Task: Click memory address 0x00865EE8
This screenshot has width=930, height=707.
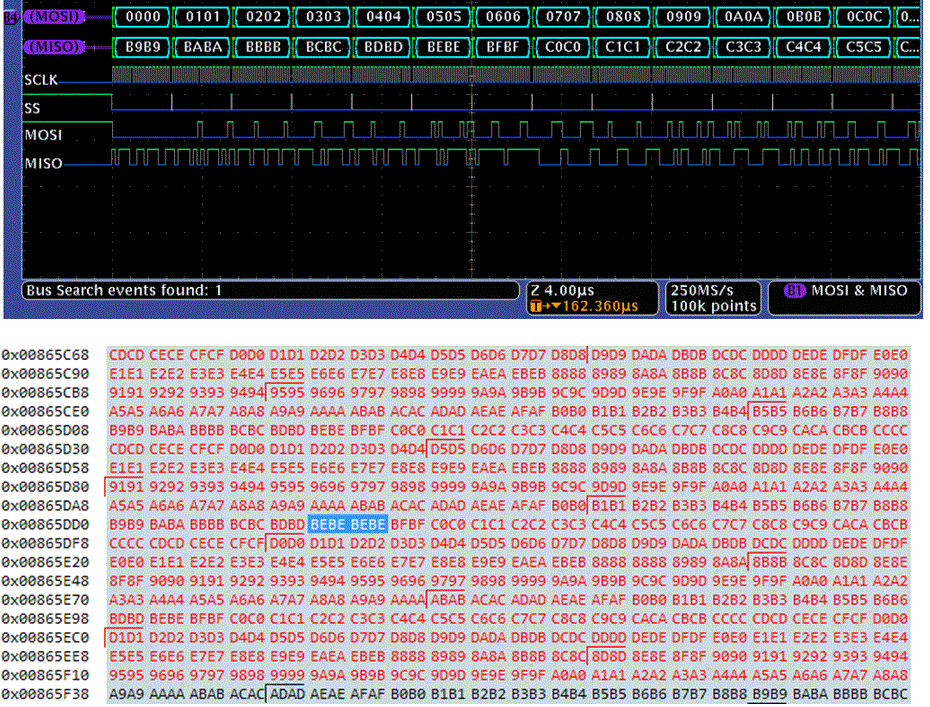Action: 45,657
